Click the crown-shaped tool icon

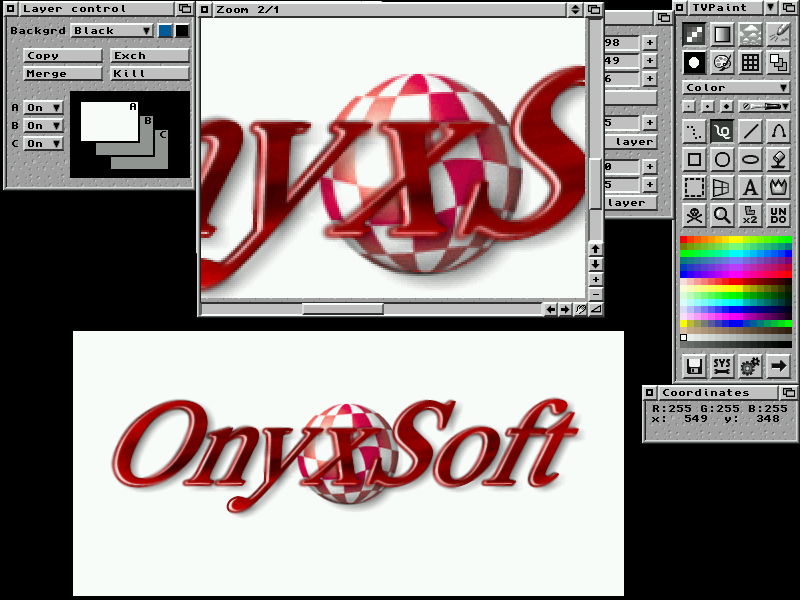(x=778, y=188)
